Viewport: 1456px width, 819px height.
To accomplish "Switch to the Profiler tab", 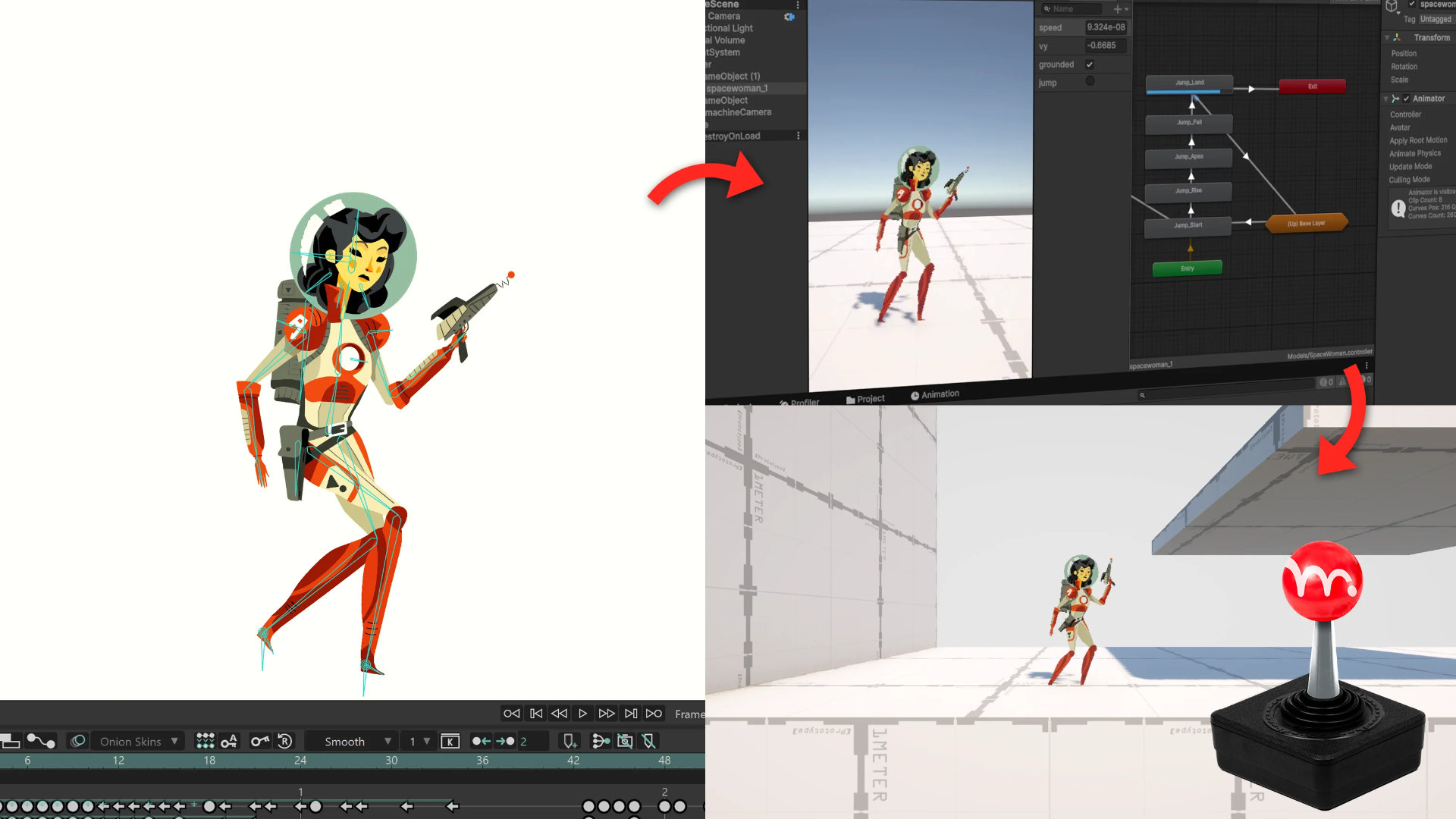I will click(x=799, y=403).
